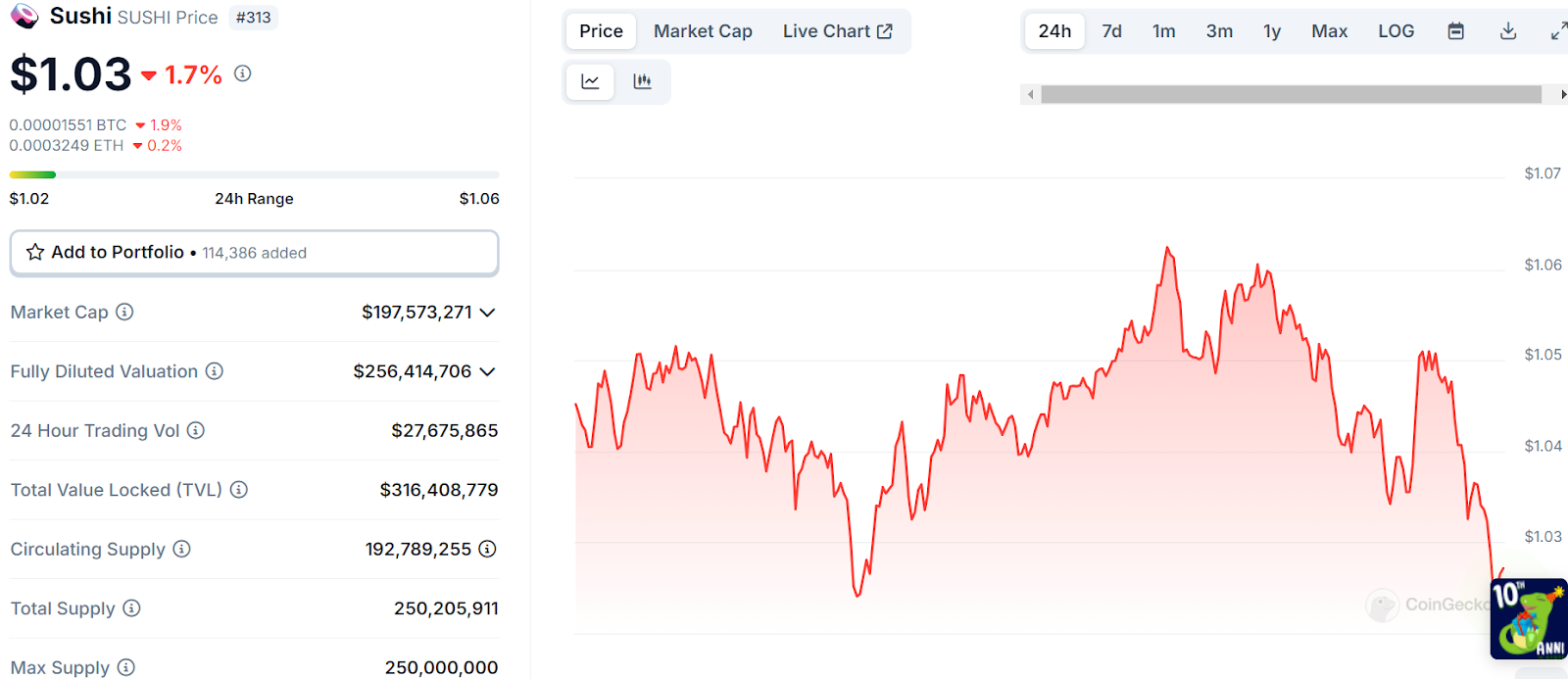The width and height of the screenshot is (1568, 679).
Task: Click the $1.03 current price
Action: (71, 74)
